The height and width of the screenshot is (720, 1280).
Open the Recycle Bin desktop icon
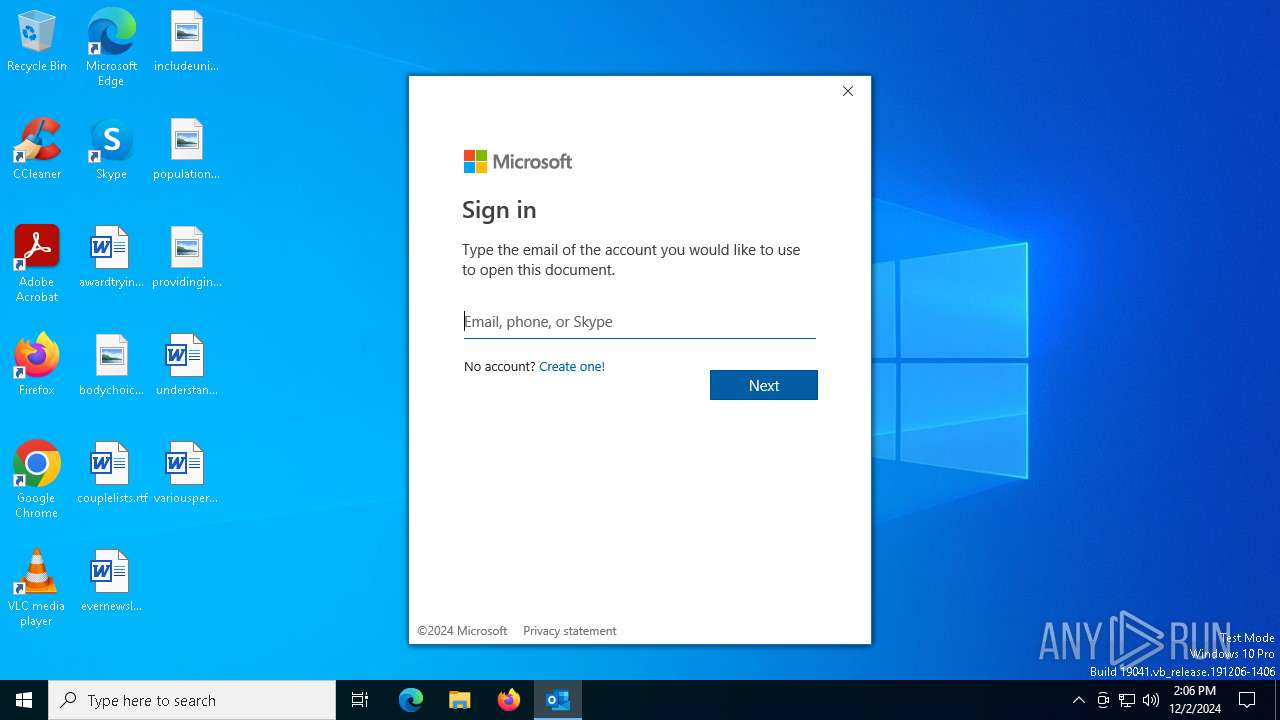[x=37, y=42]
